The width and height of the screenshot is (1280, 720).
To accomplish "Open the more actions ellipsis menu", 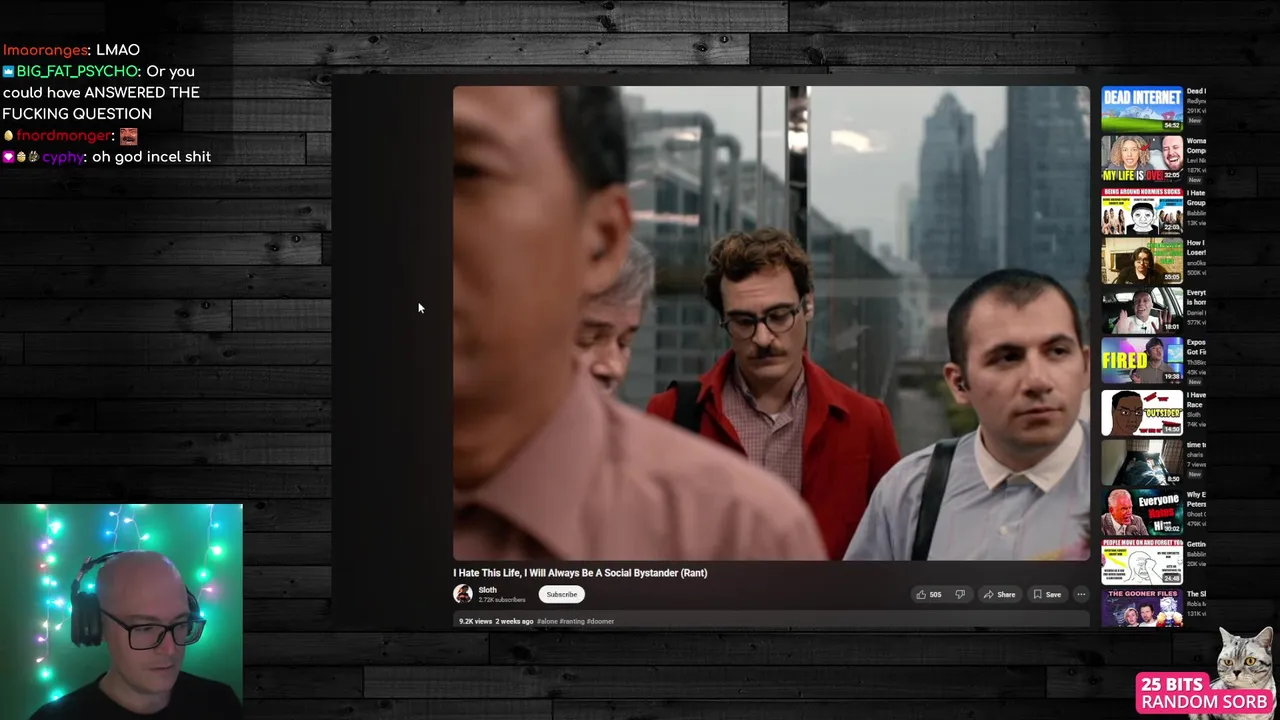I will pos(1081,594).
